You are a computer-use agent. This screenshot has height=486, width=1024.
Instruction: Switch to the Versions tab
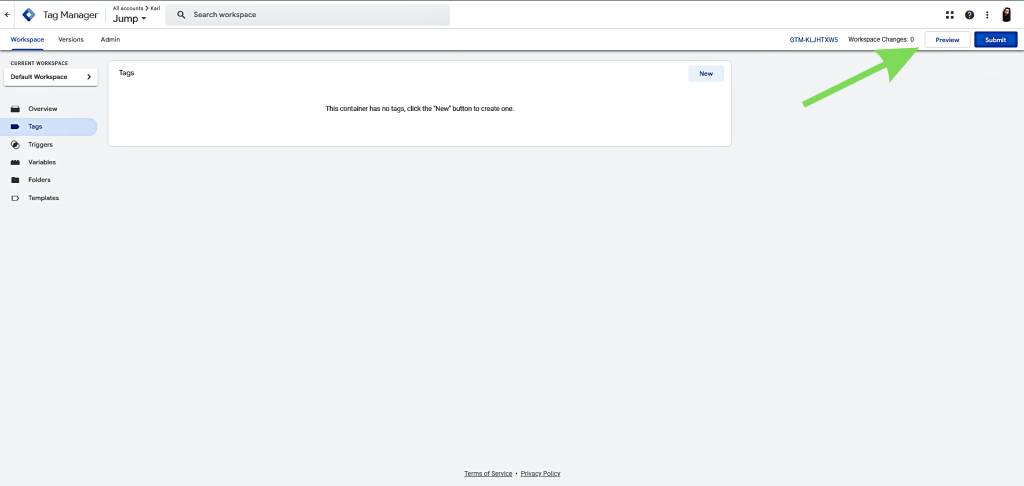coord(71,39)
